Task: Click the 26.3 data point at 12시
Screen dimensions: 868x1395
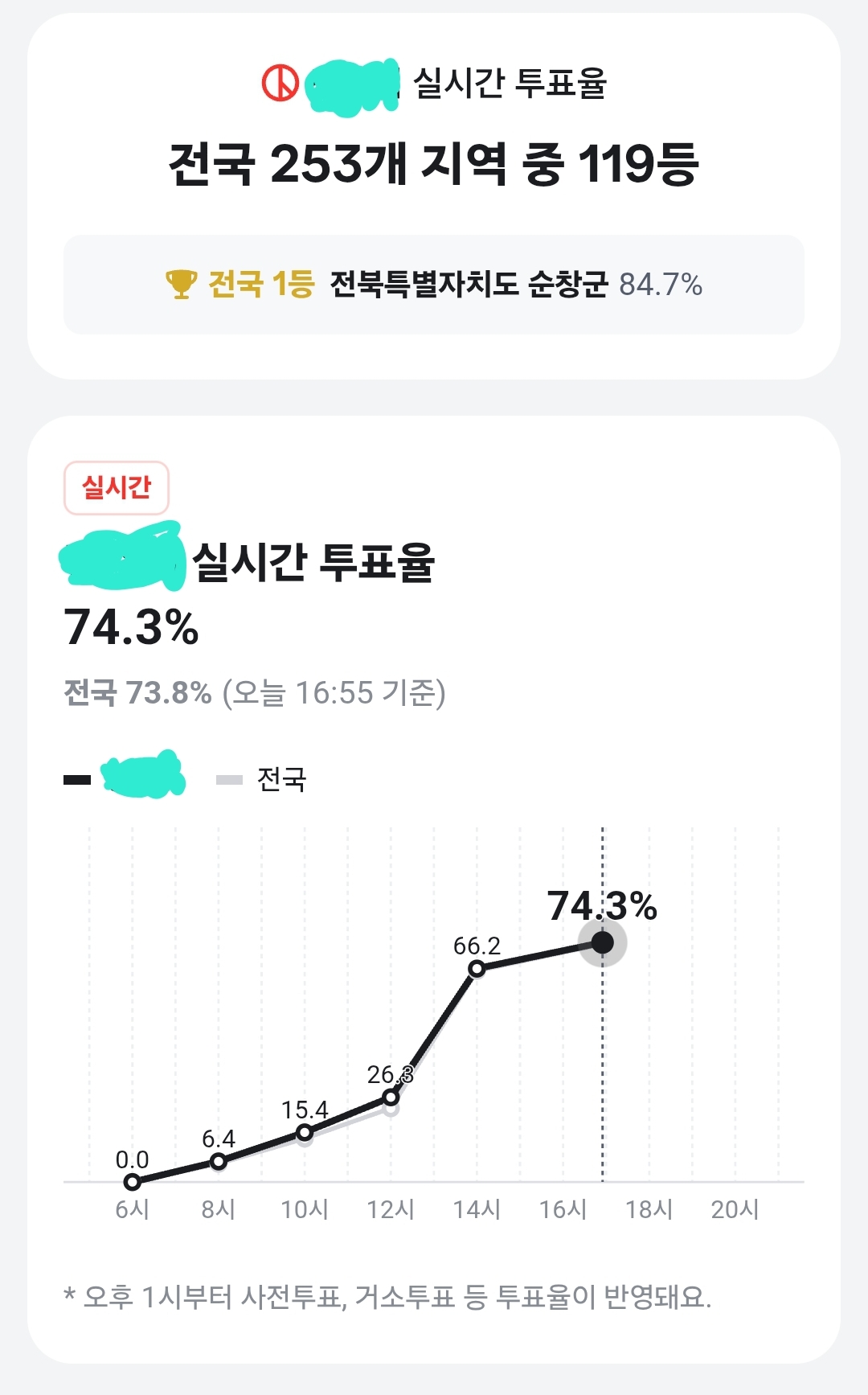Action: click(x=391, y=1097)
